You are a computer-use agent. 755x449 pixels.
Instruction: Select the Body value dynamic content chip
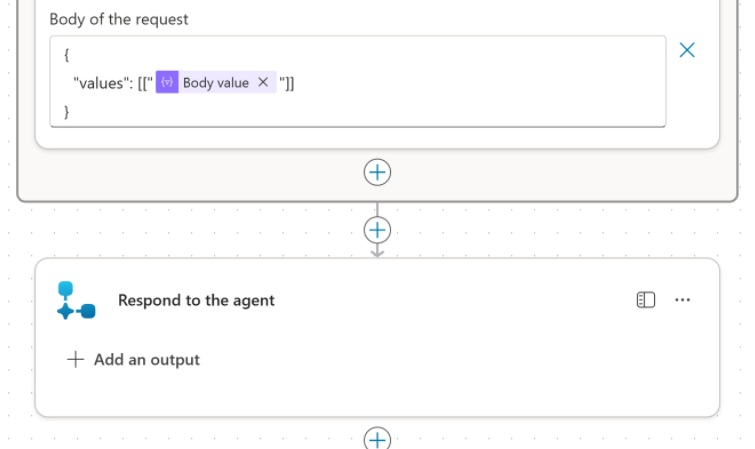pos(215,83)
